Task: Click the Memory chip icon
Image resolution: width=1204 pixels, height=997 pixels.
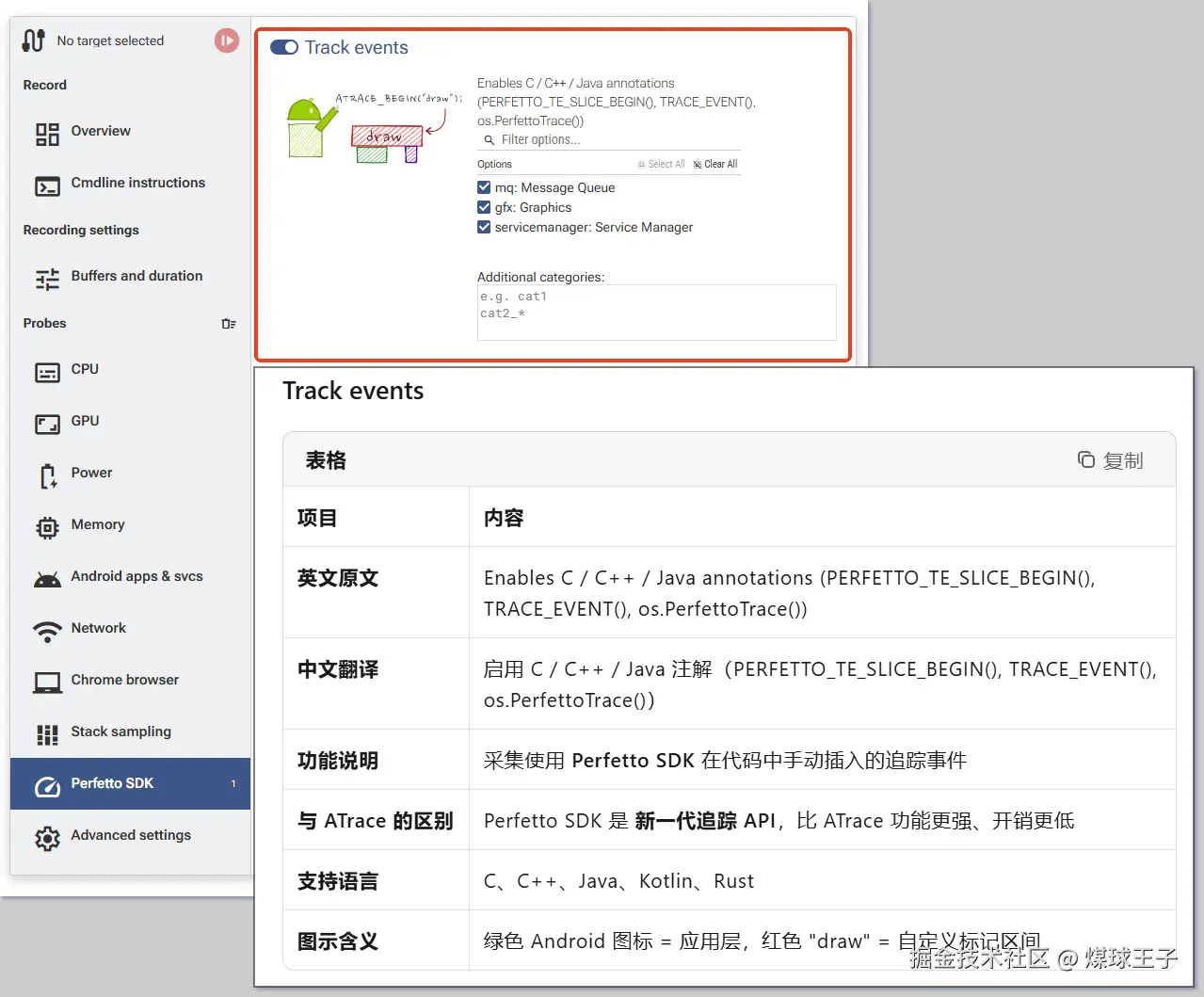Action: [47, 528]
